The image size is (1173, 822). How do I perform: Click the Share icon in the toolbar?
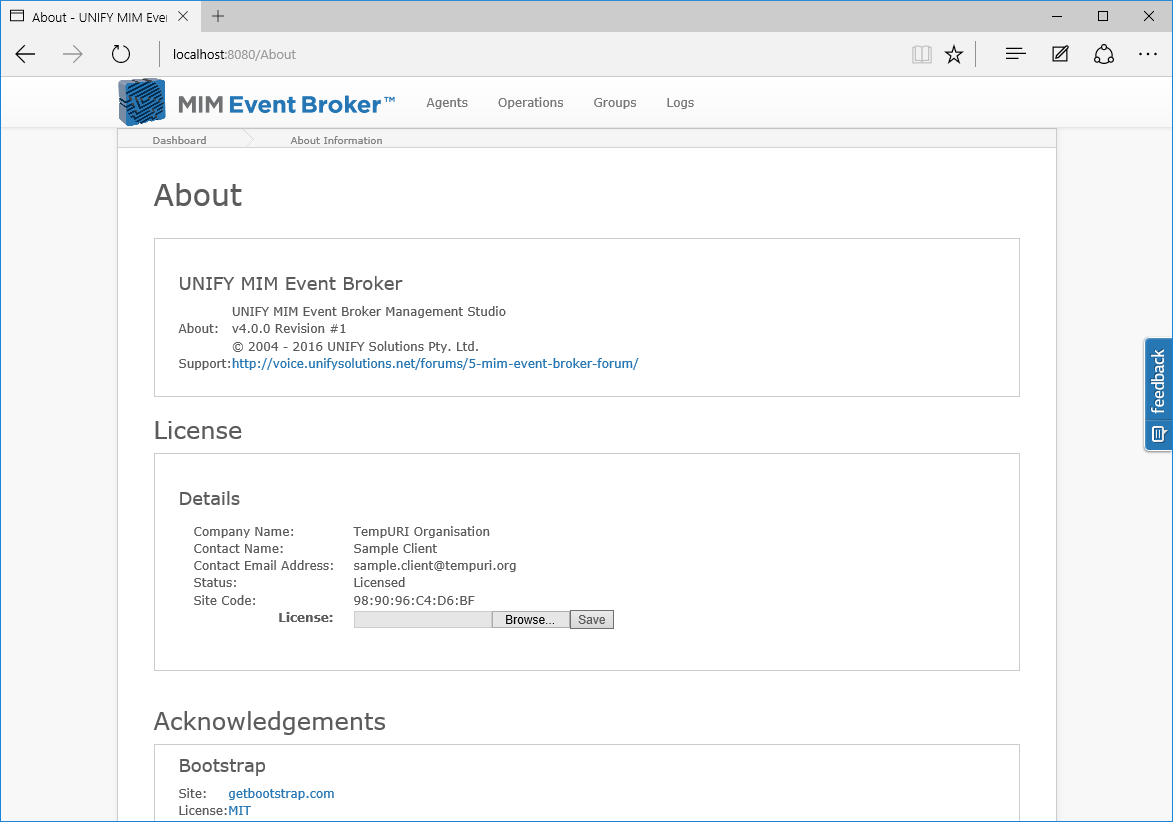point(1104,54)
